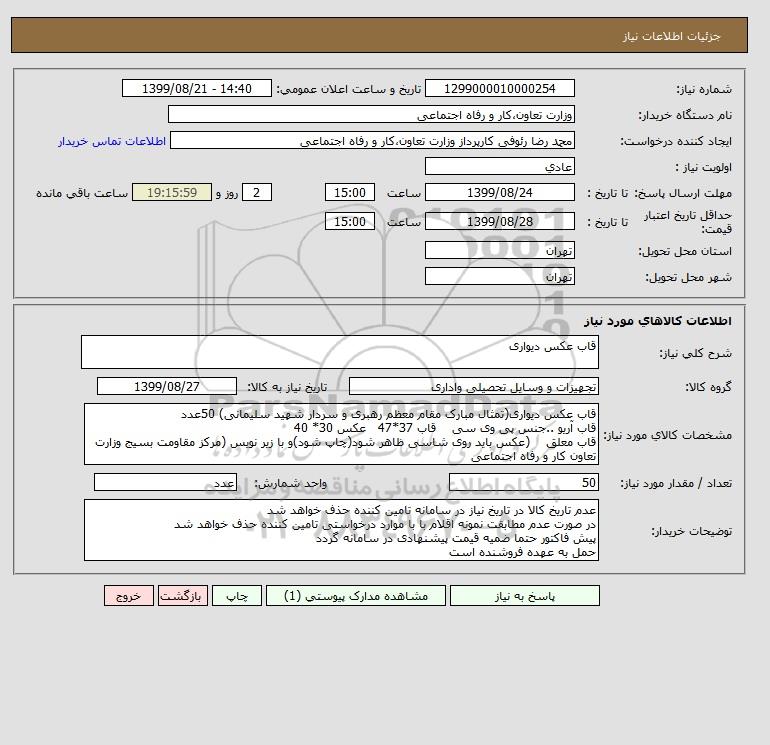The image size is (770, 745).
Task: Click the label نام دستگاه خریدار
Action: pyautogui.click(x=685, y=115)
